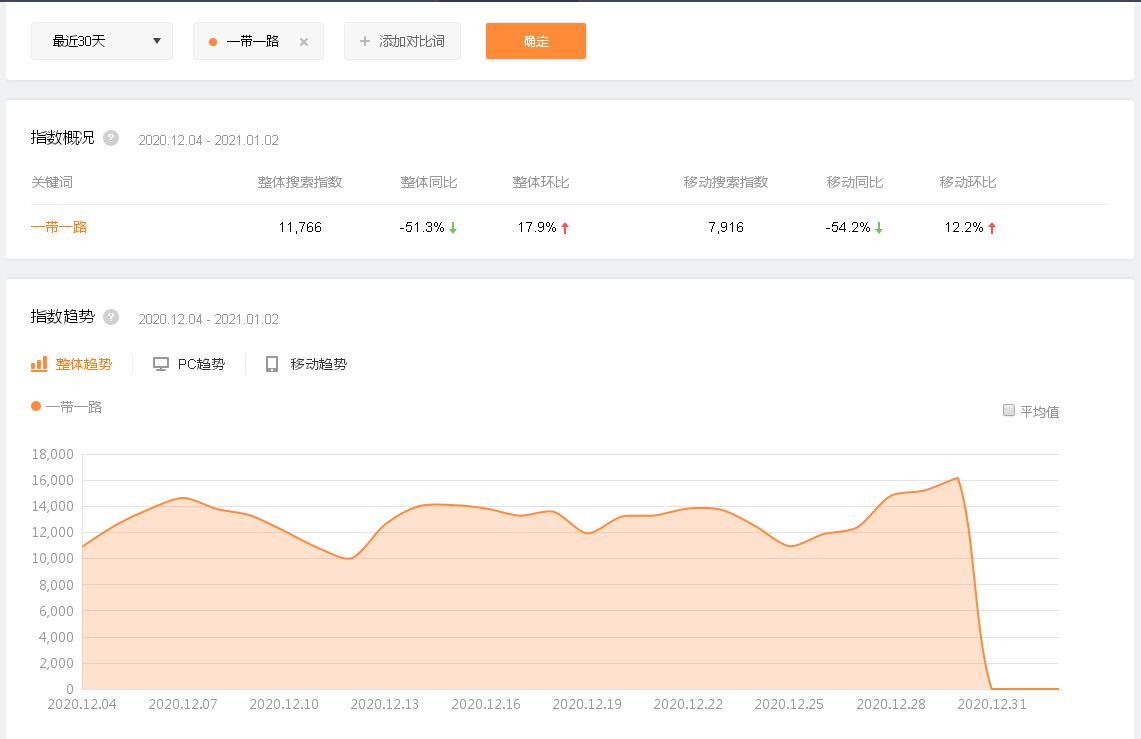Click the chart peak near 2020.12.28
Image resolution: width=1141 pixels, height=739 pixels.
(x=957, y=478)
